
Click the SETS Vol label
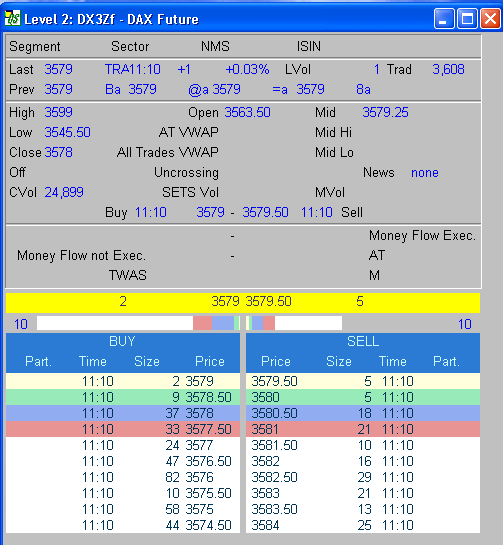[x=190, y=192]
